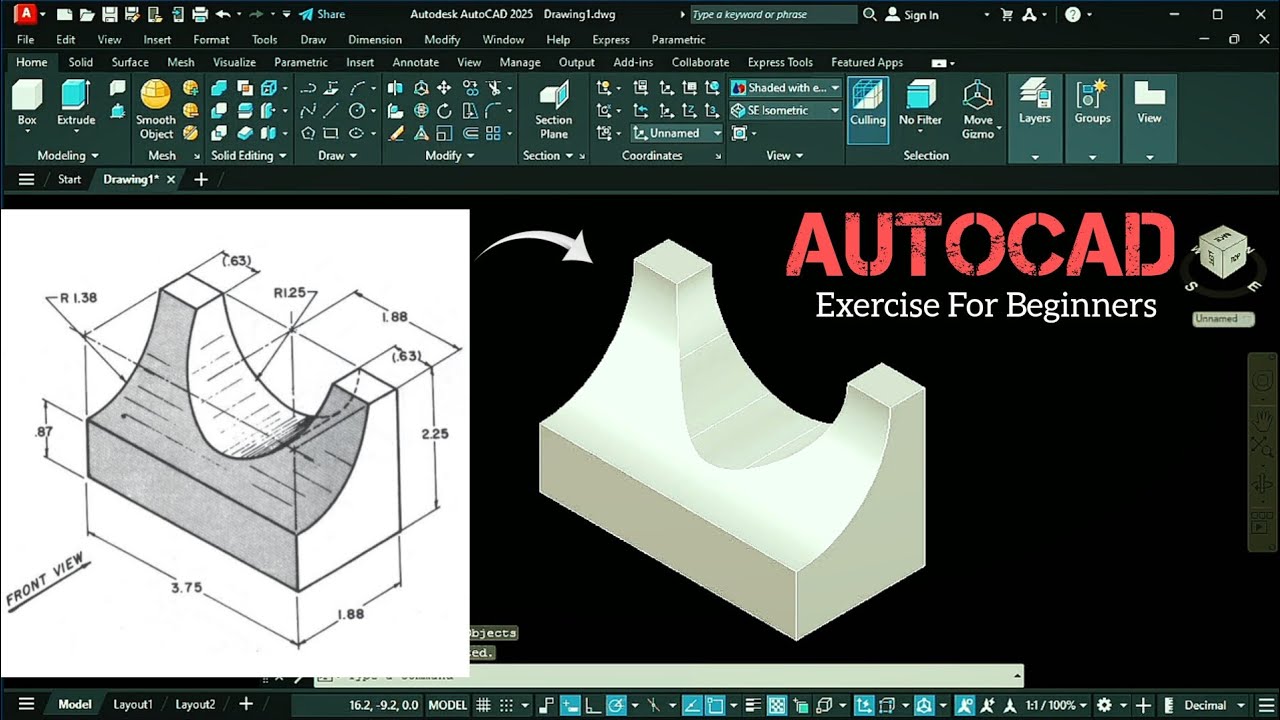This screenshot has height=720, width=1280.
Task: Expand the Modify panel
Action: 450,155
